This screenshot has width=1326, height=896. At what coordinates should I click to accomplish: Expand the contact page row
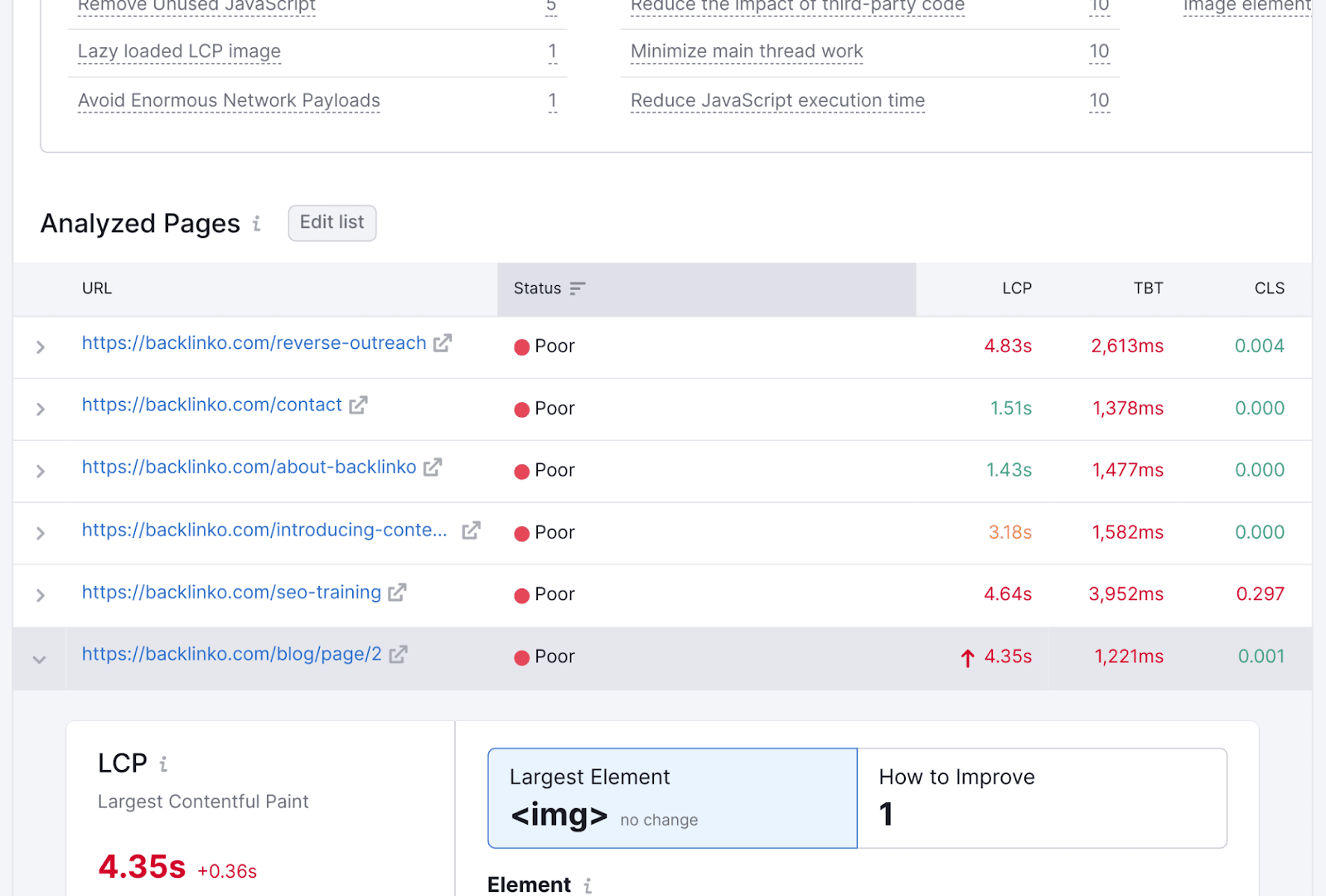pyautogui.click(x=40, y=409)
